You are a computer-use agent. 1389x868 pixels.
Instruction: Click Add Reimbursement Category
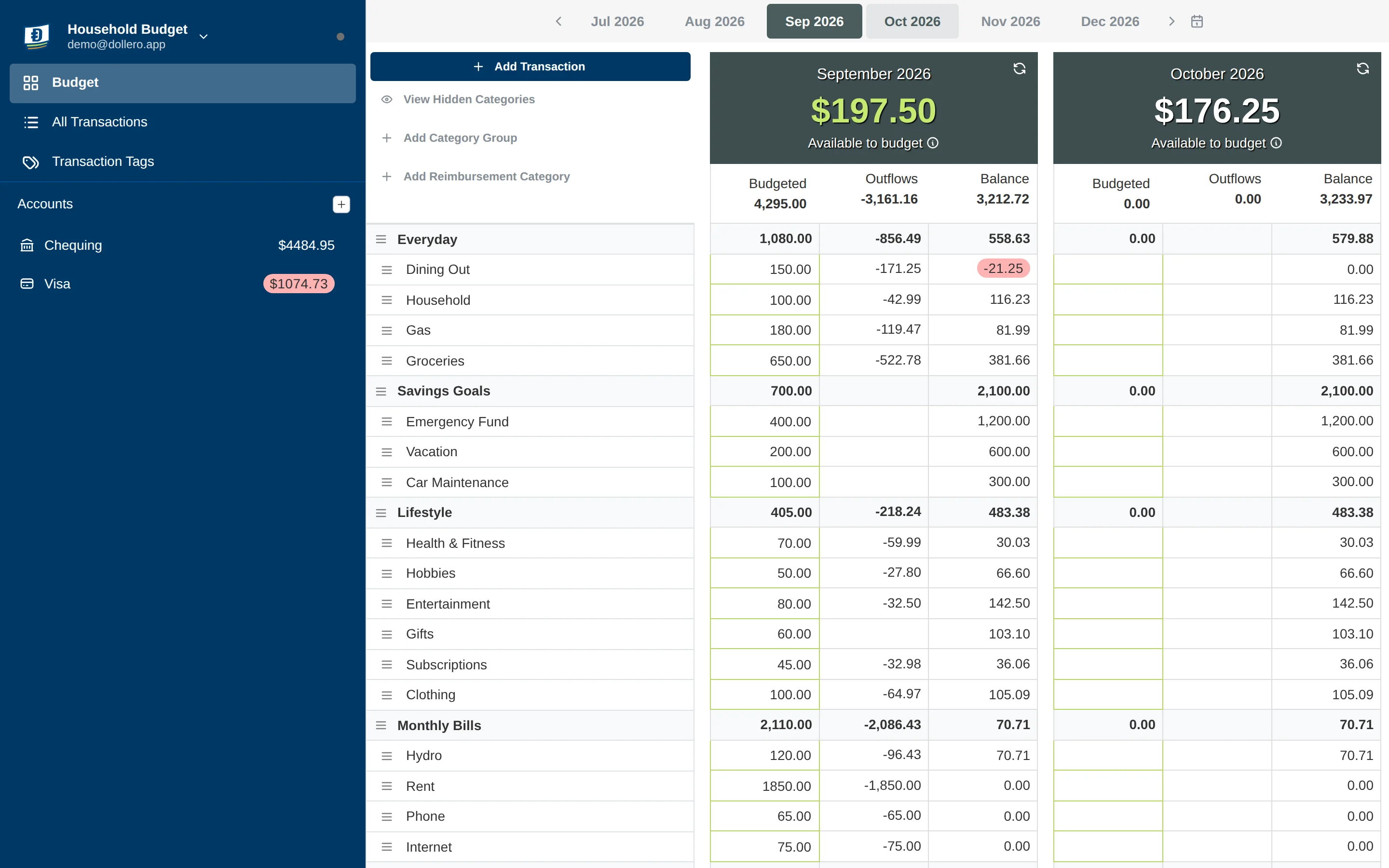[x=476, y=176]
